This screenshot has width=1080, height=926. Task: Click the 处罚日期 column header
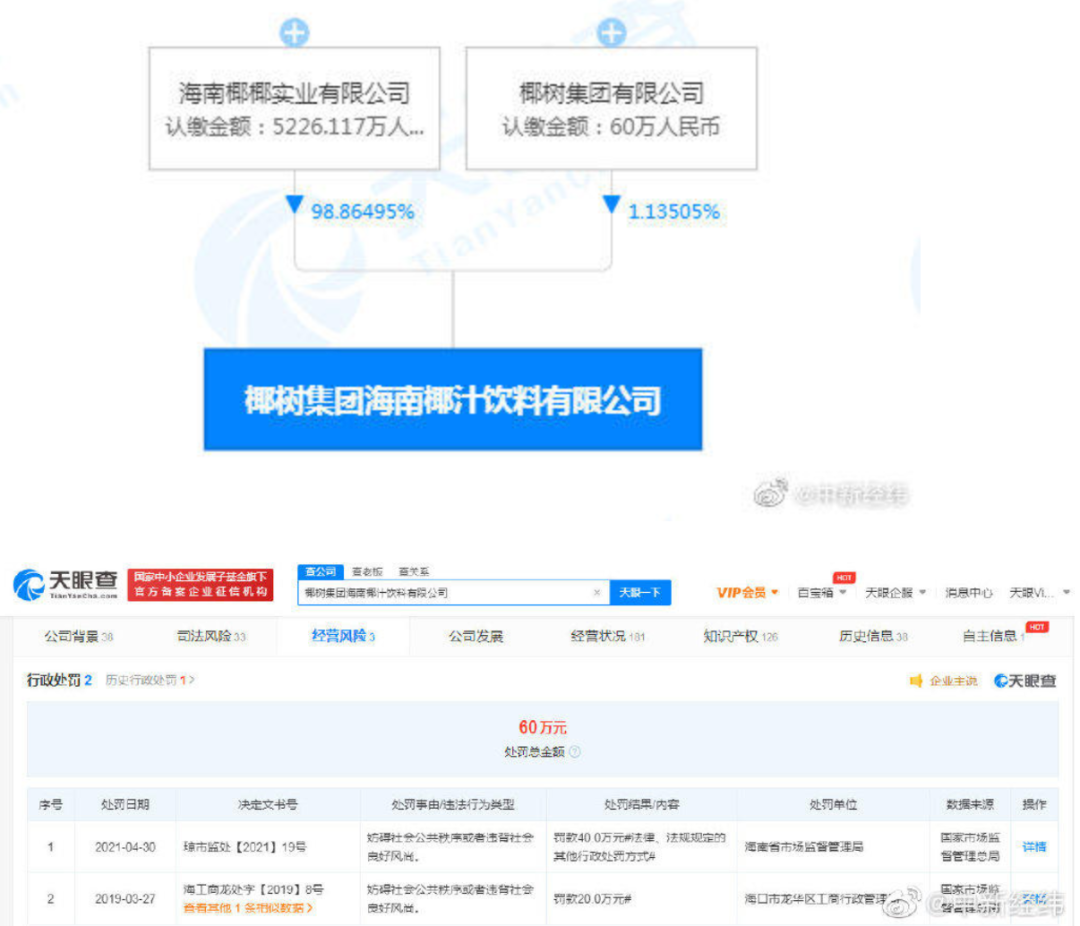click(x=125, y=804)
